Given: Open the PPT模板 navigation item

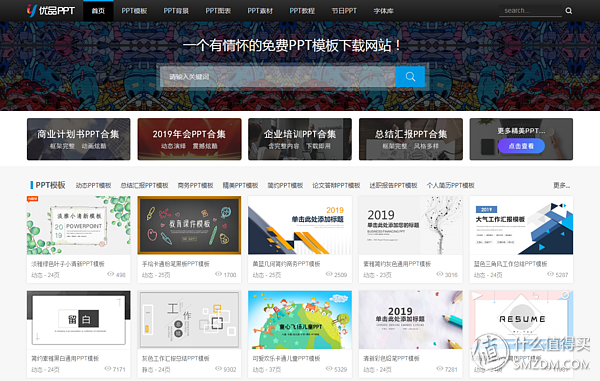Looking at the screenshot, I should [x=134, y=11].
